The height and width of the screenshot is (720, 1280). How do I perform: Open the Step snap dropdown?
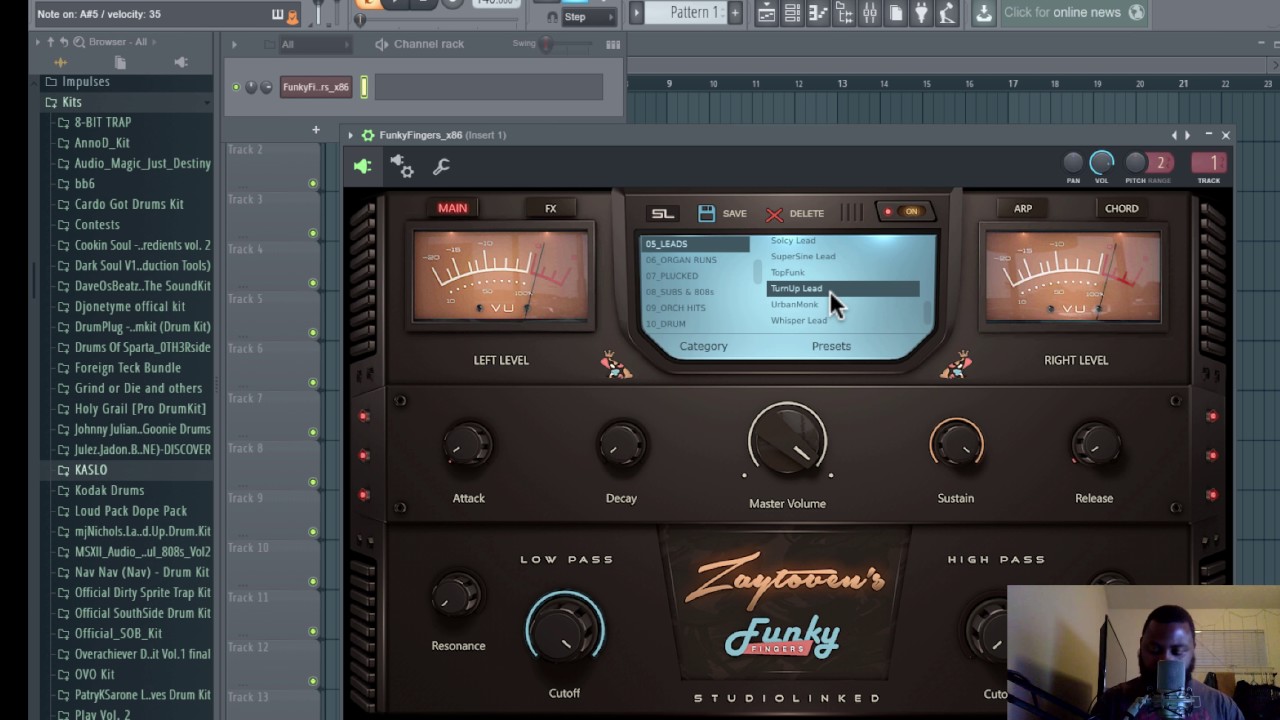[x=588, y=17]
